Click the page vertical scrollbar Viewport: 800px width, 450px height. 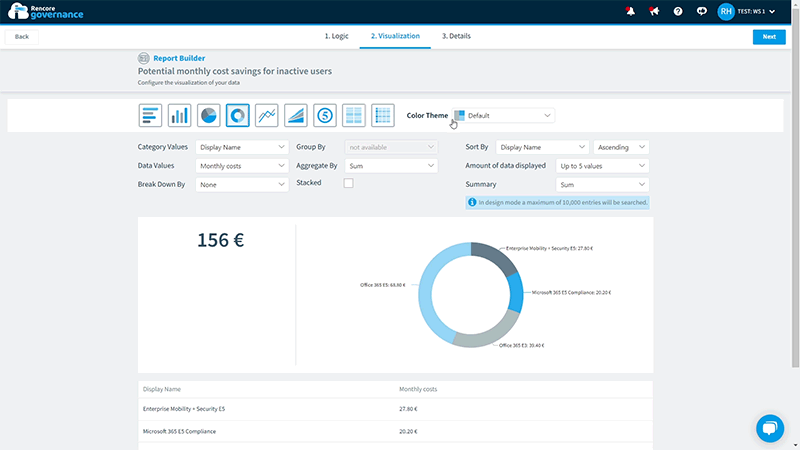click(795, 189)
